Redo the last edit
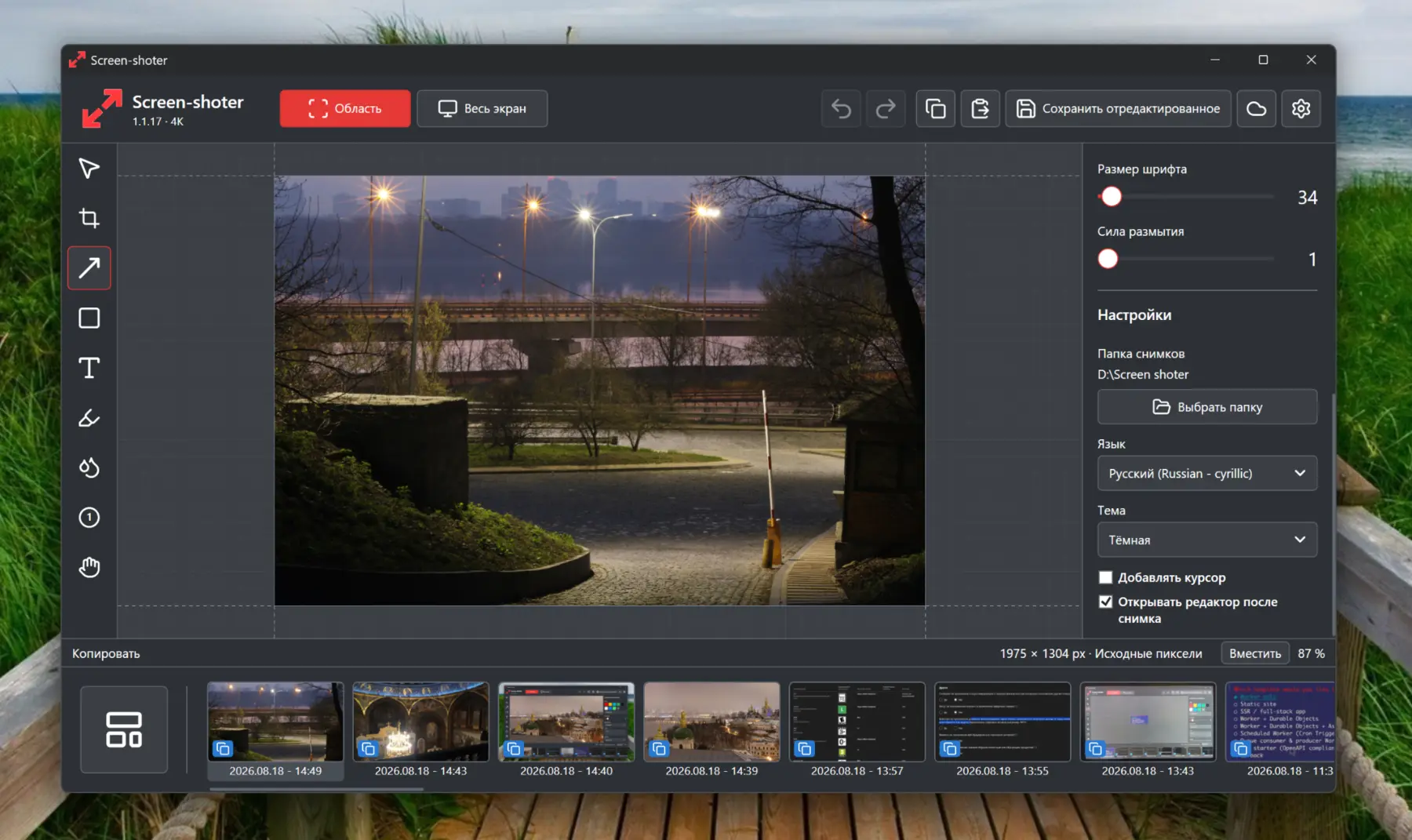This screenshot has height=840, width=1412. click(886, 108)
